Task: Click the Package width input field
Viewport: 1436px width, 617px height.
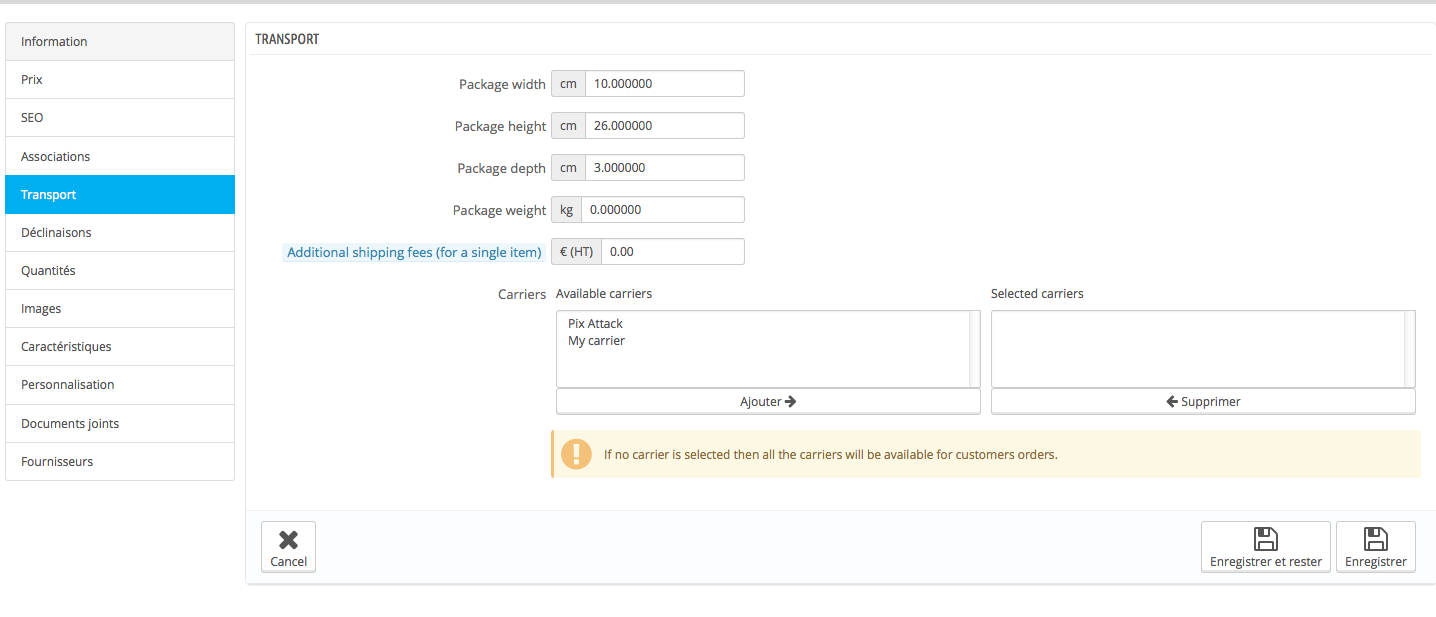Action: (x=665, y=84)
